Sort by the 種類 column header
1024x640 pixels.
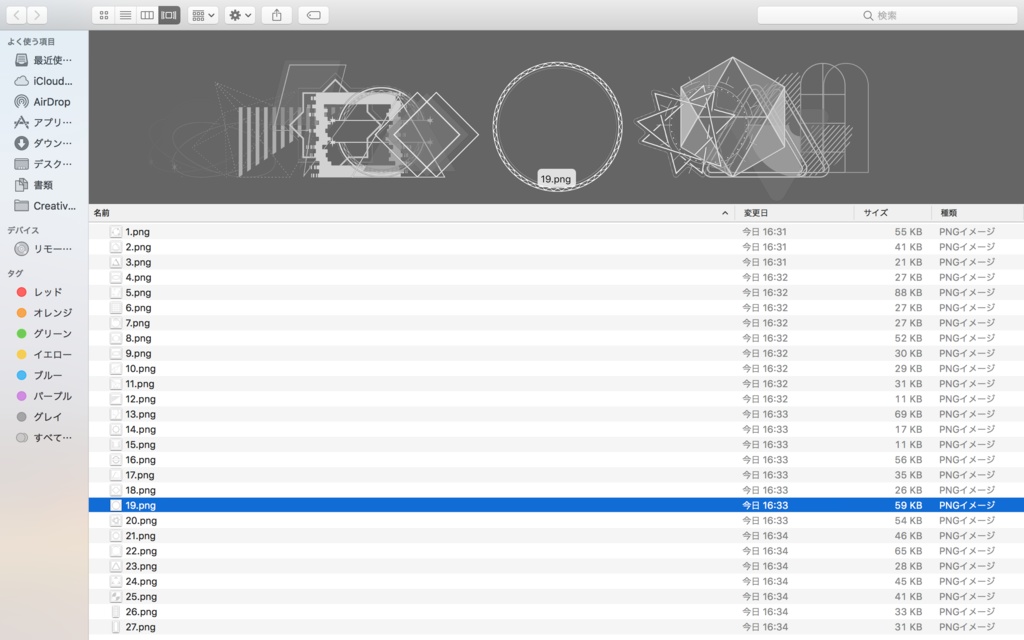point(978,213)
